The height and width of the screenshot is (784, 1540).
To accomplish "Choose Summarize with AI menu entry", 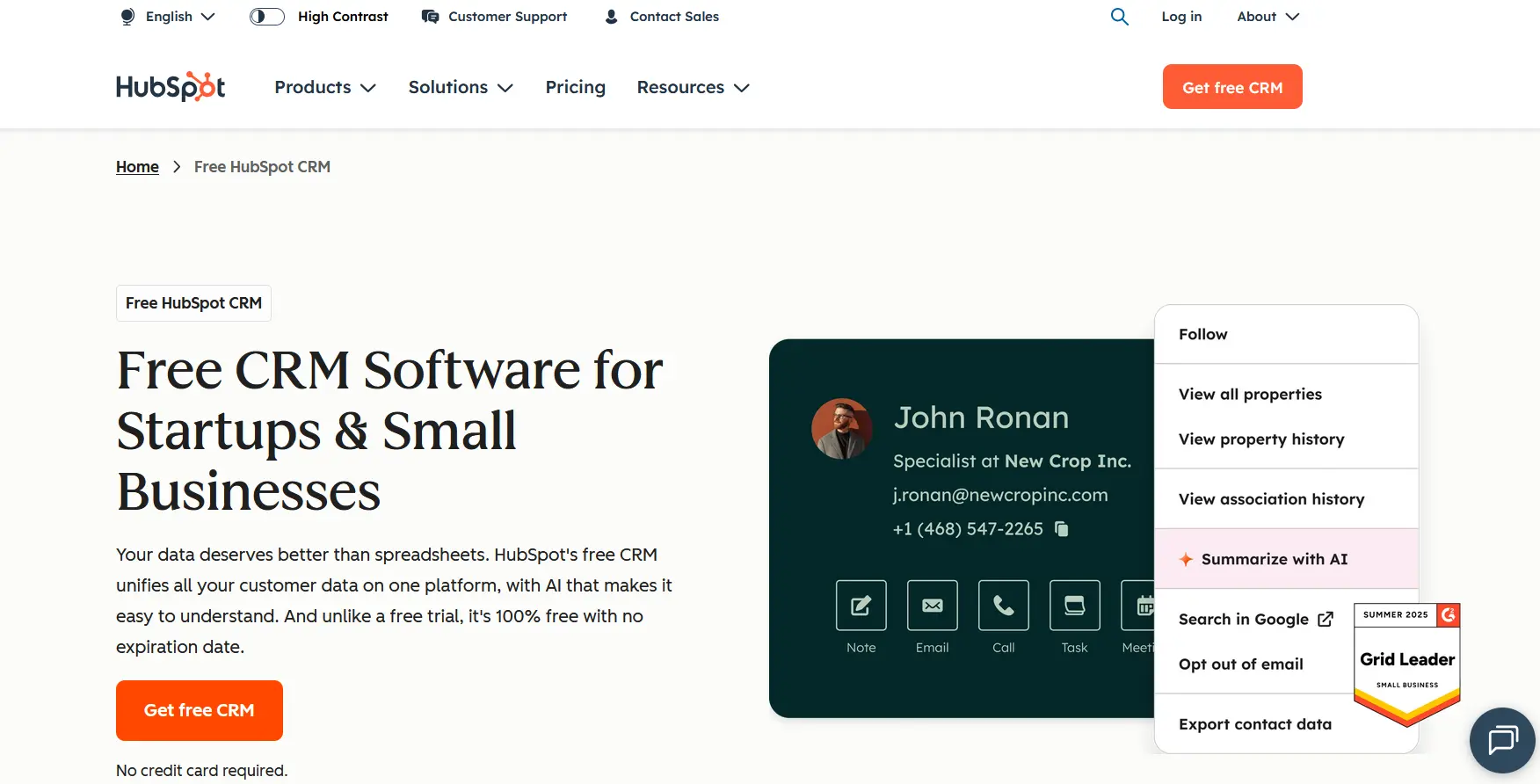I will tap(1287, 559).
